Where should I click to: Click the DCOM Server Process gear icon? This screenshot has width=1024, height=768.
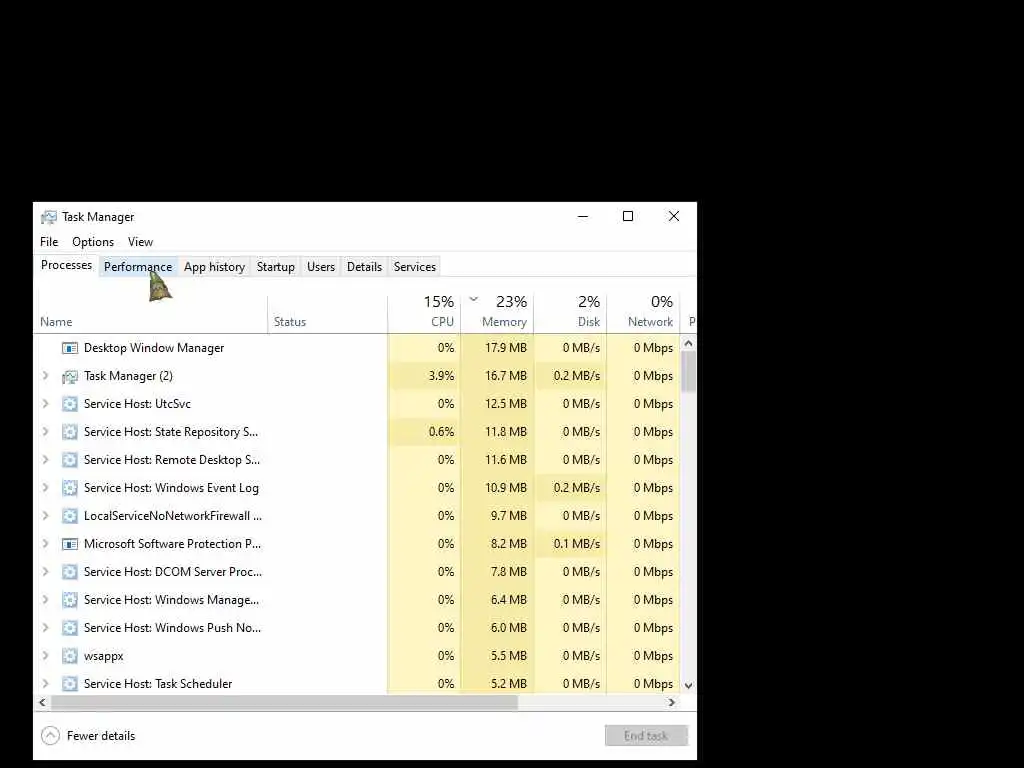(70, 572)
